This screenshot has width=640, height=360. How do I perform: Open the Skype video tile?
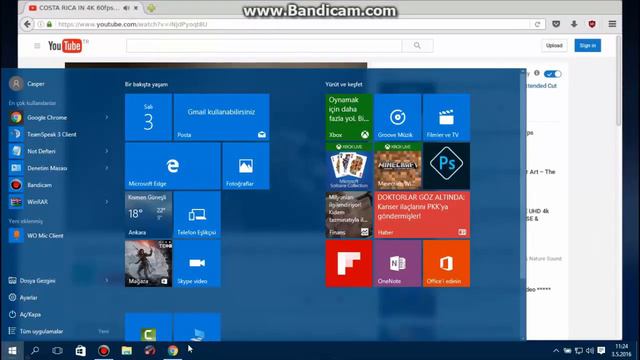coord(197,263)
